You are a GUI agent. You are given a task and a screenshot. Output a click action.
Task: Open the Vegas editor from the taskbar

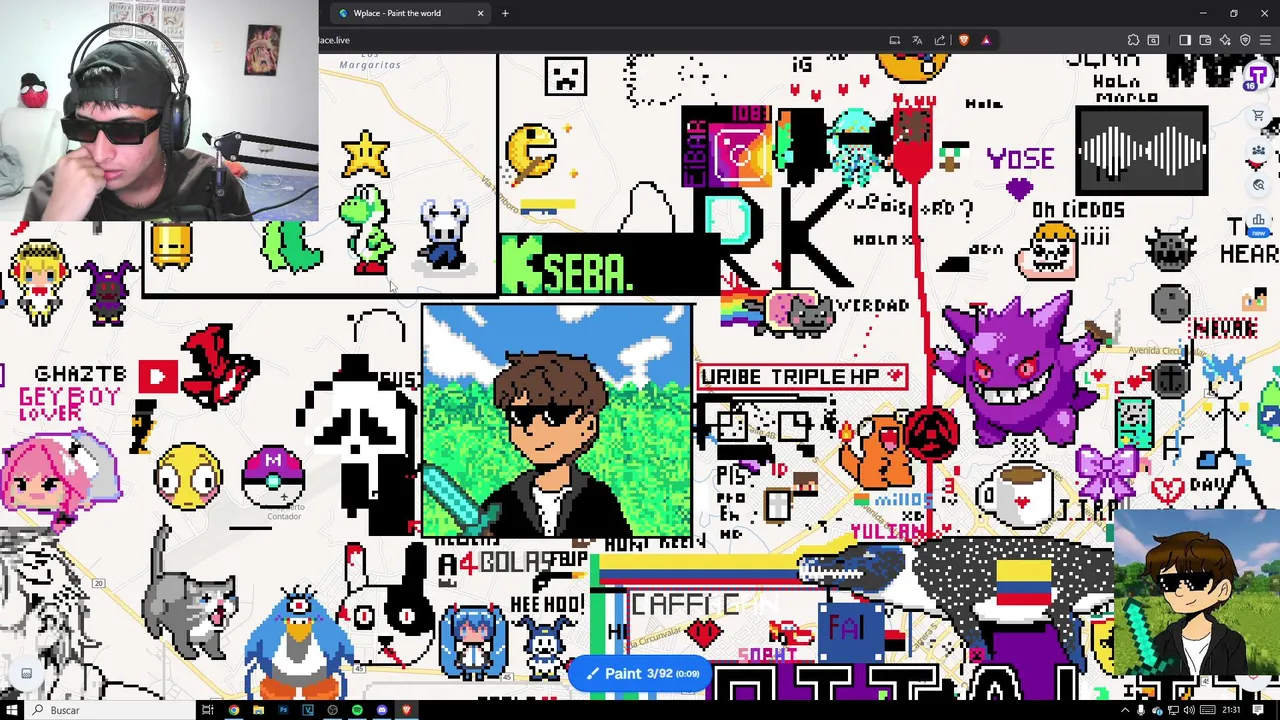[x=308, y=710]
